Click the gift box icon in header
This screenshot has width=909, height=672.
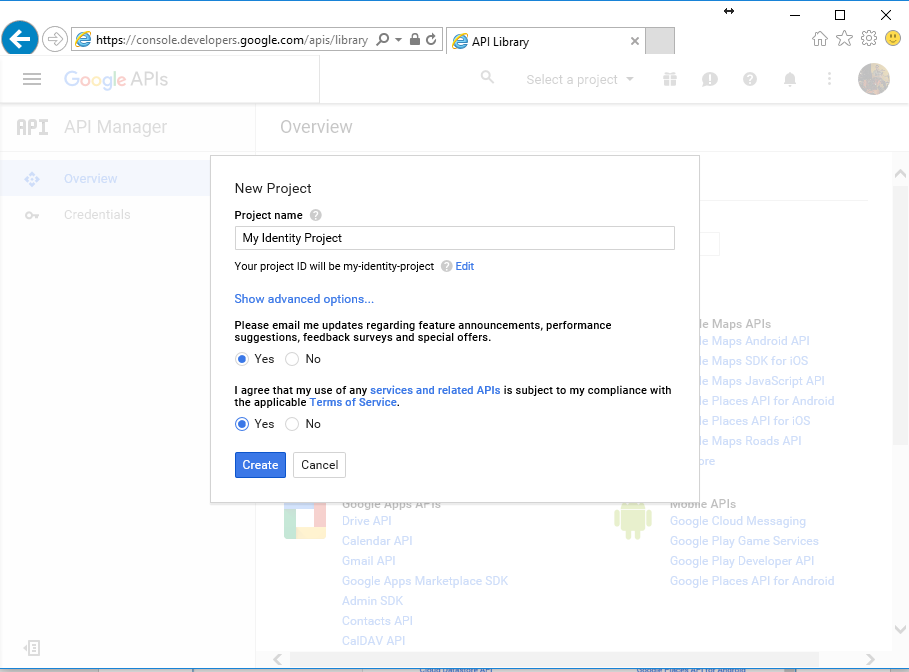point(670,79)
